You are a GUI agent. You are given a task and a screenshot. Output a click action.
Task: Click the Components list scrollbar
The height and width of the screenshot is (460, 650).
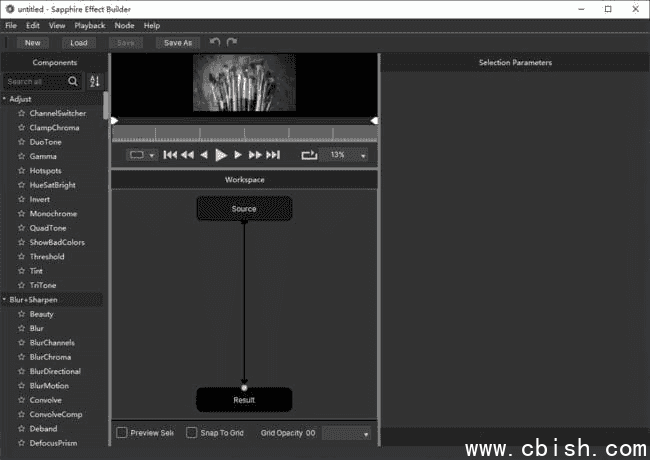click(106, 105)
